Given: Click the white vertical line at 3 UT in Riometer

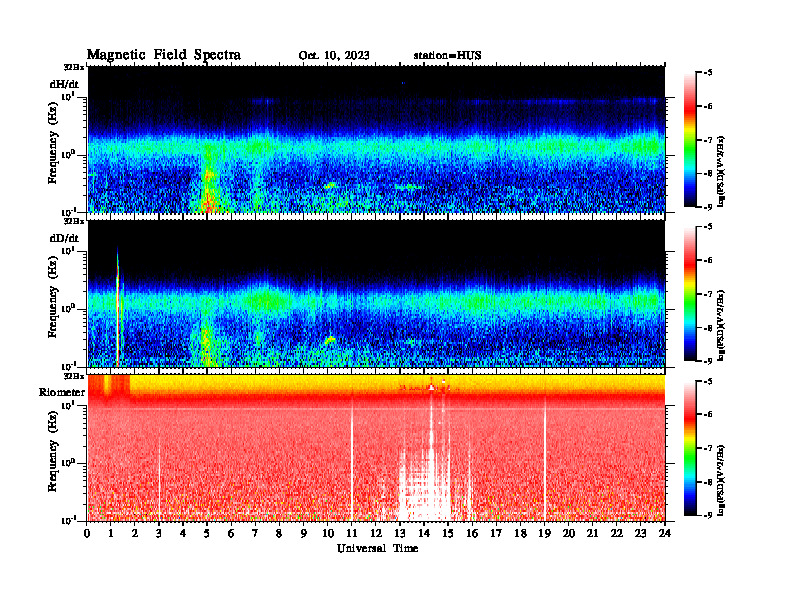Looking at the screenshot, I should [x=159, y=480].
